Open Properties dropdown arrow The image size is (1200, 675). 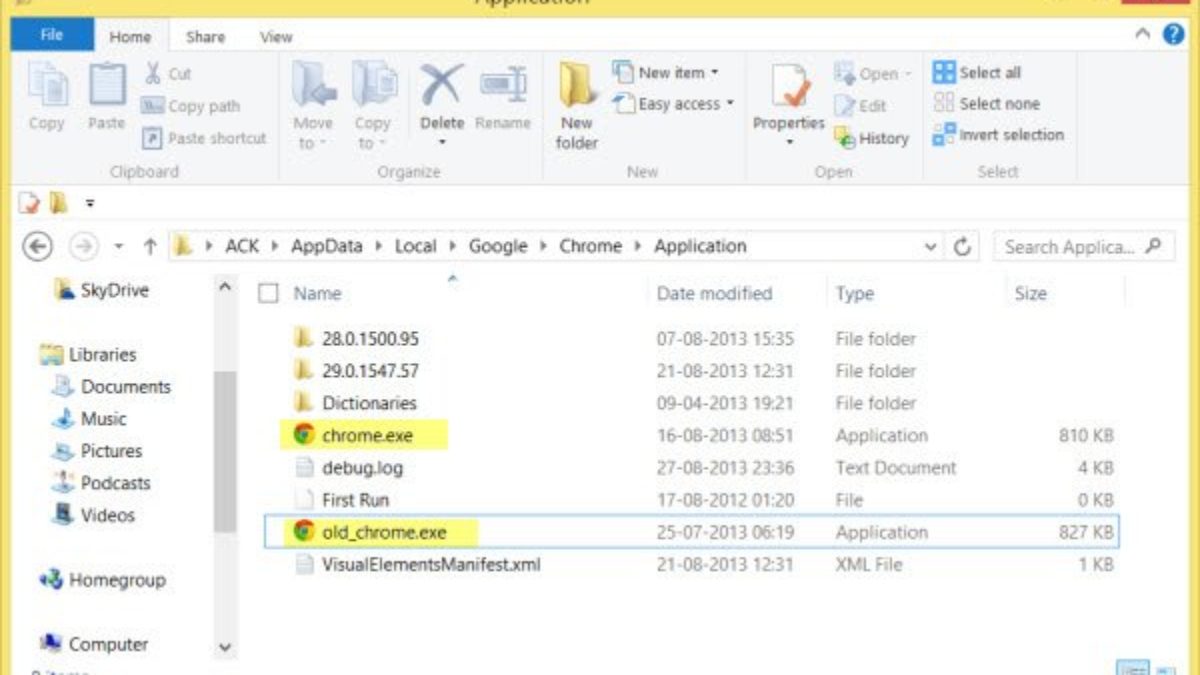click(789, 142)
